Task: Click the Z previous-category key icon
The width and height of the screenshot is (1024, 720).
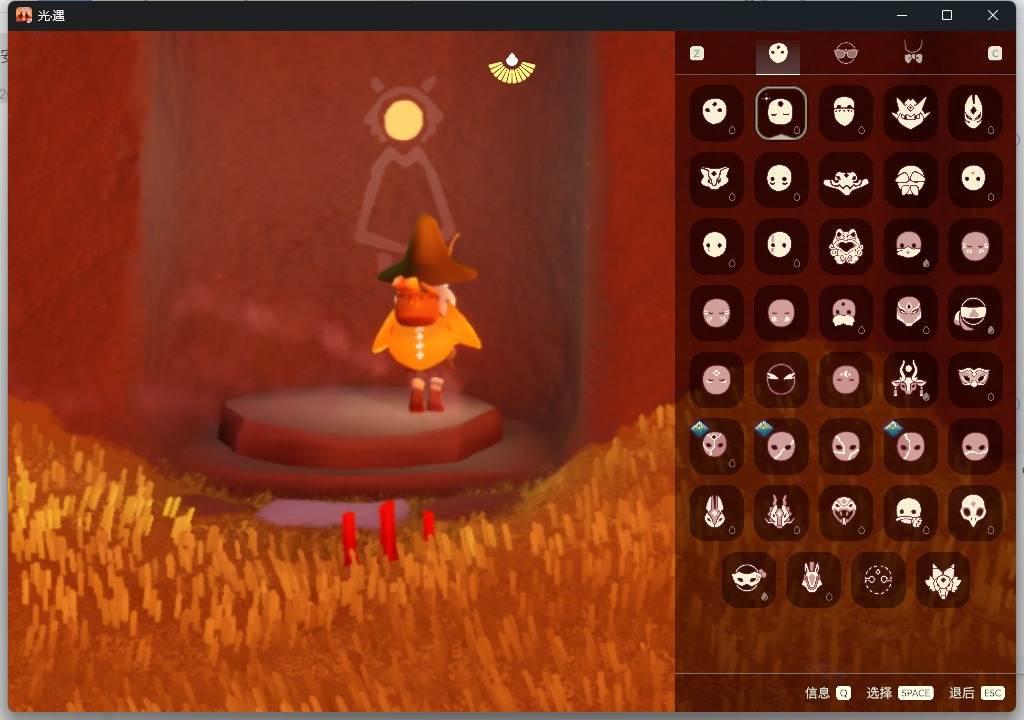Action: [697, 54]
